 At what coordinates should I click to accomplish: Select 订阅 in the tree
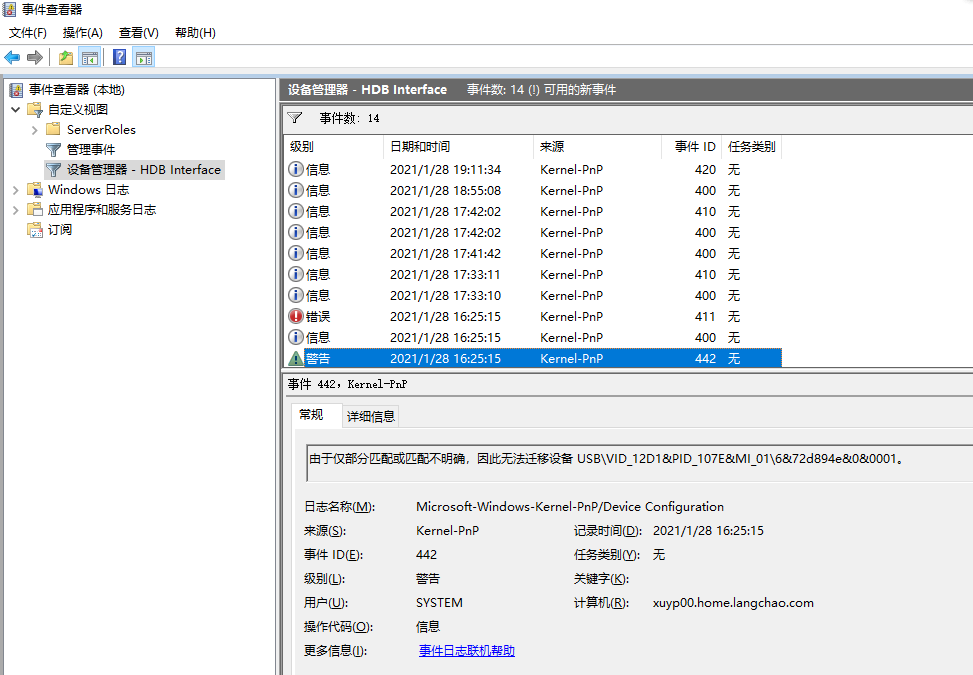(x=60, y=230)
